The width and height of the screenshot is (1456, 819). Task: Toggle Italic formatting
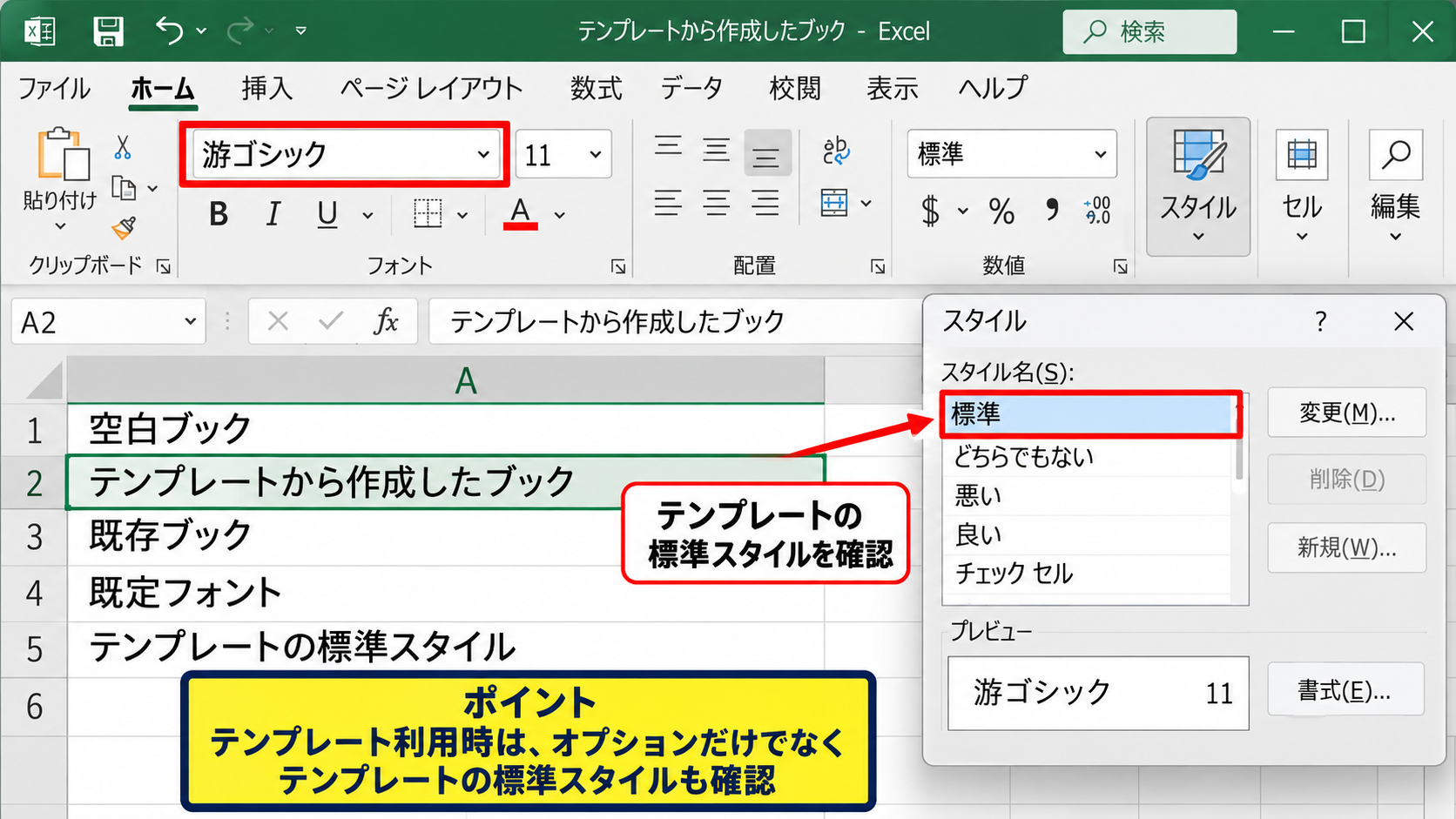pos(273,213)
